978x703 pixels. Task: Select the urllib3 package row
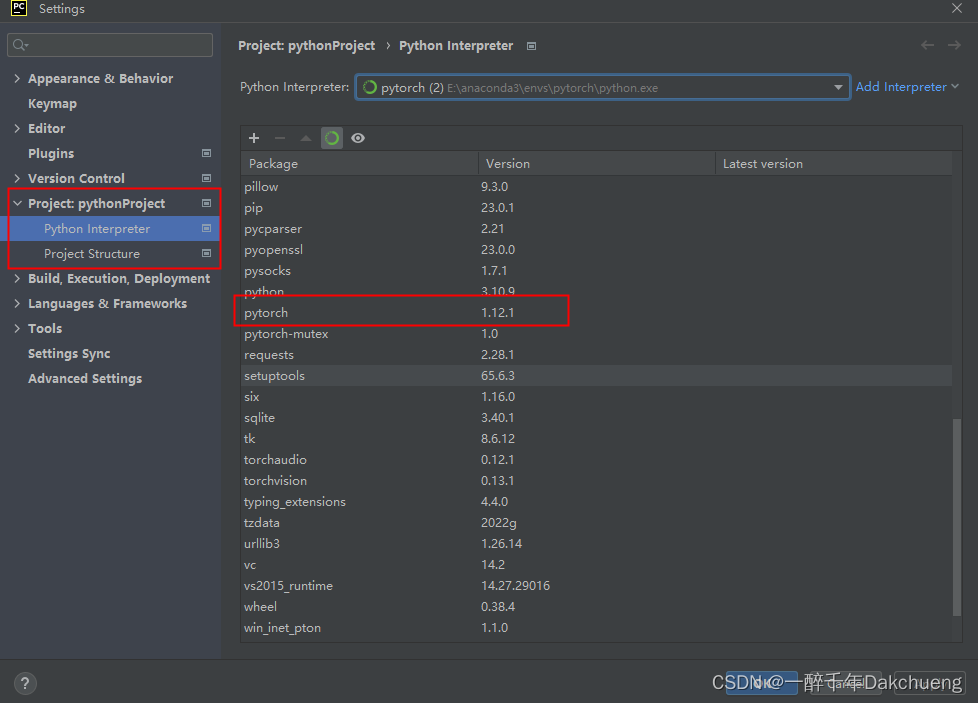pyautogui.click(x=596, y=543)
